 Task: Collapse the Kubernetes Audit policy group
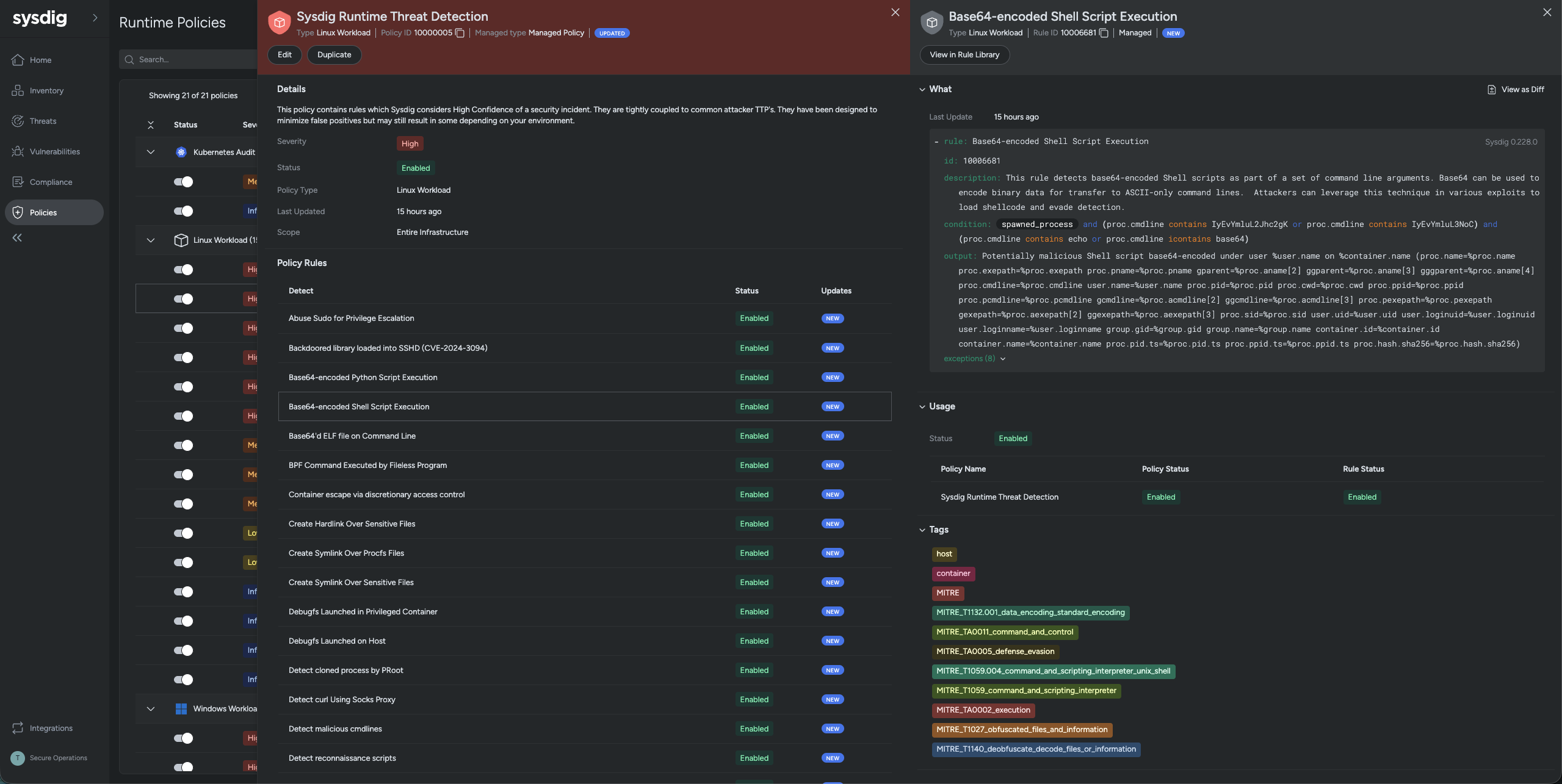151,152
